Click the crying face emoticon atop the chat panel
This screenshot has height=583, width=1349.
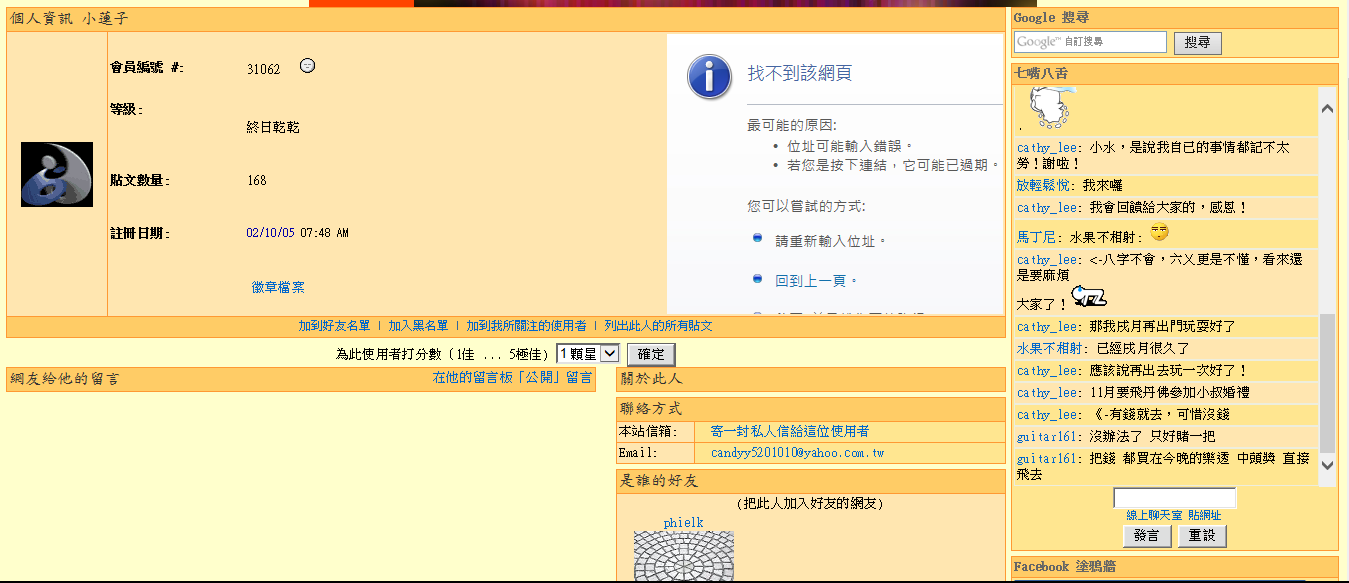click(x=1048, y=106)
